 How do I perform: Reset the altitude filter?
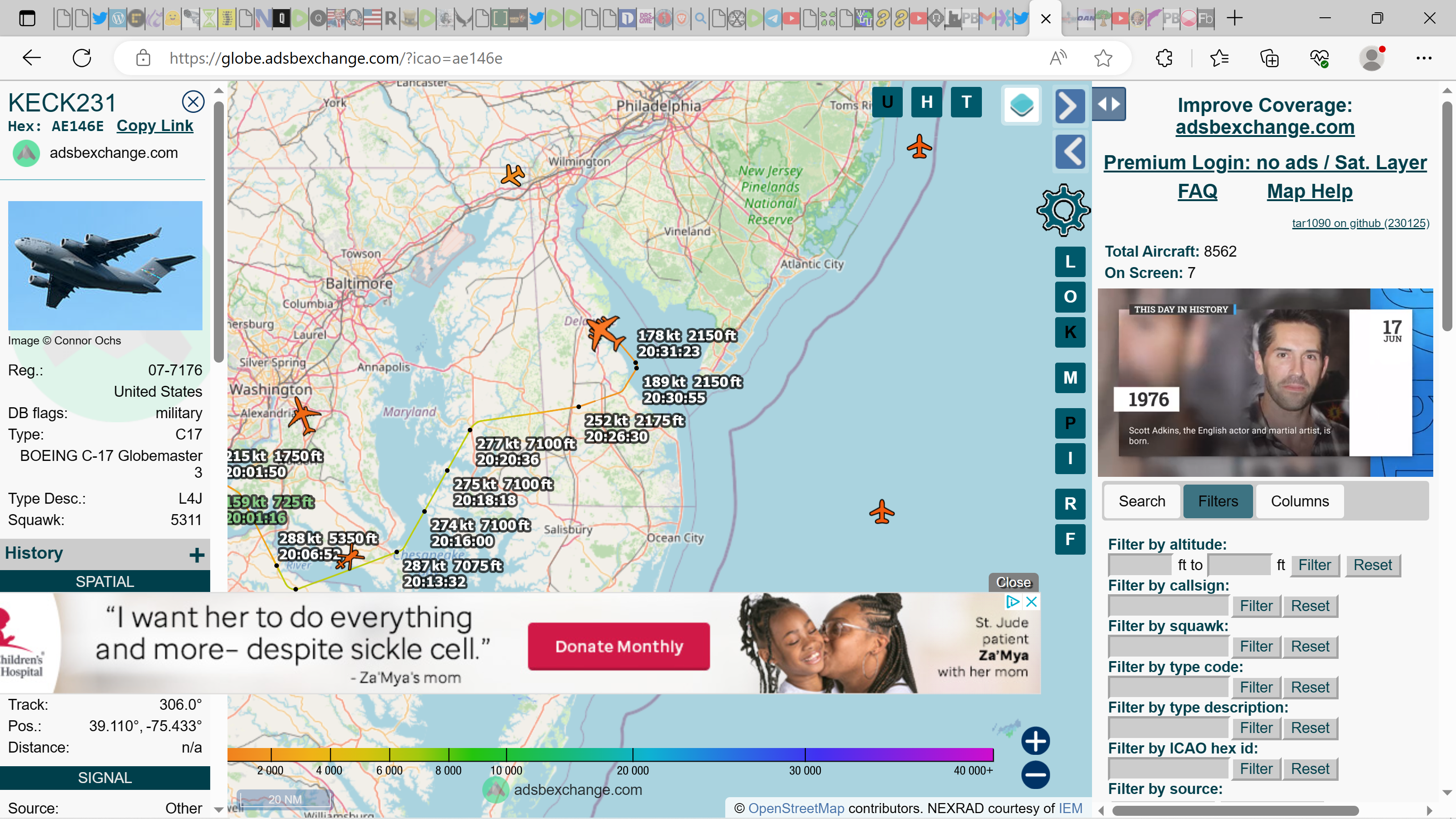(x=1372, y=565)
